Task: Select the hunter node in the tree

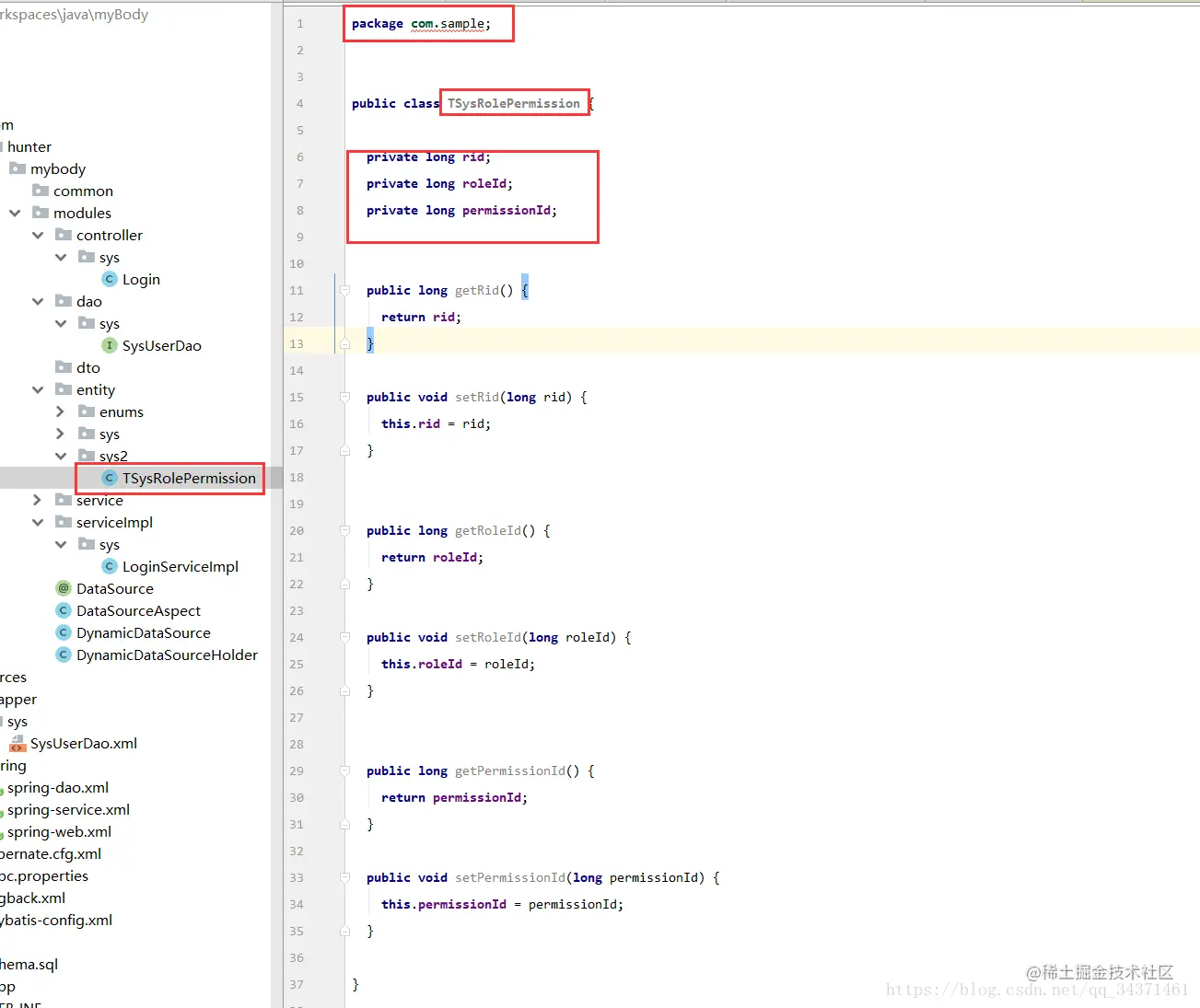Action: [x=29, y=147]
